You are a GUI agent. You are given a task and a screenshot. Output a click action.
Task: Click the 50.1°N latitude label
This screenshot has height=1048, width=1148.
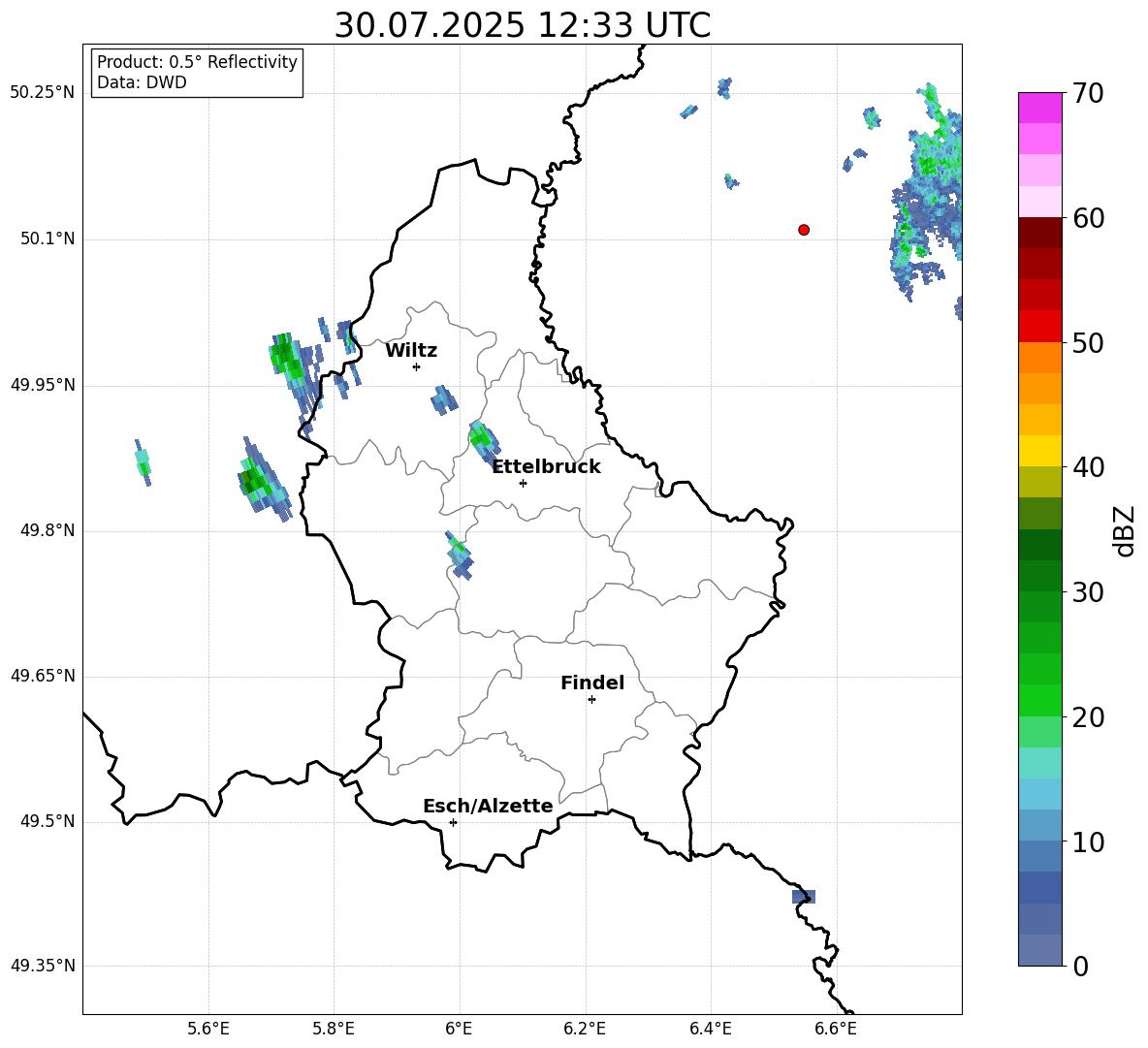click(x=48, y=239)
